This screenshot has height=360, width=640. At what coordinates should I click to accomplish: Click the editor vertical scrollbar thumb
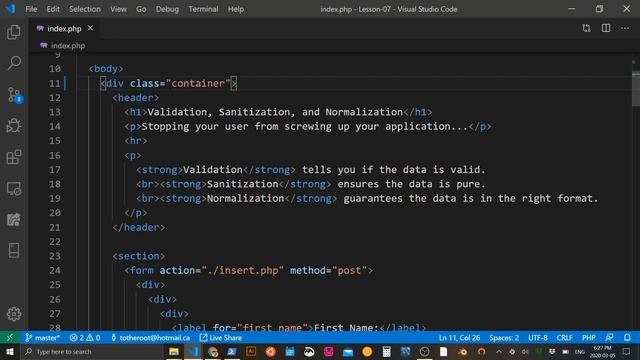click(636, 89)
